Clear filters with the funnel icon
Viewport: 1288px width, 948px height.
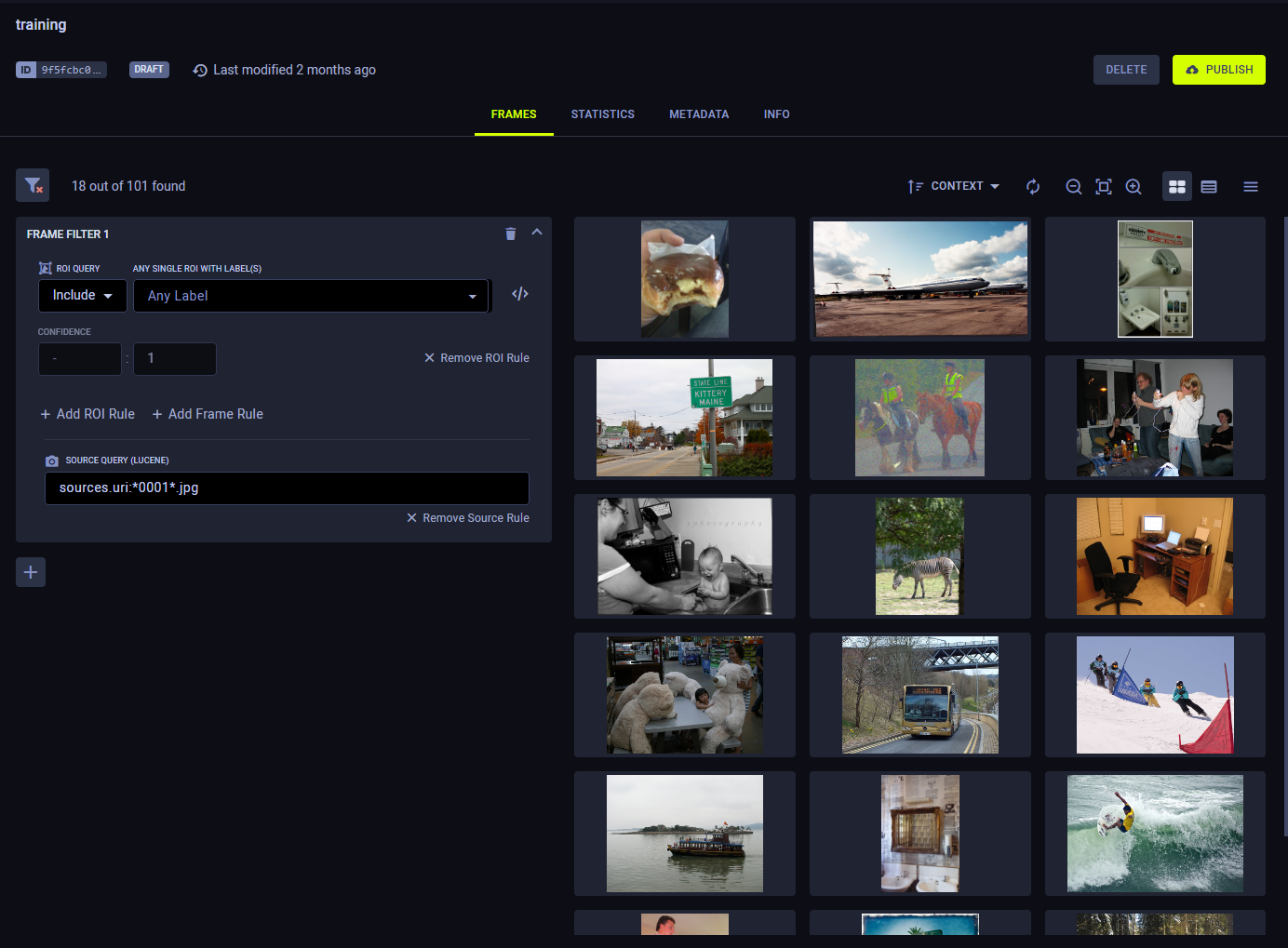coord(33,185)
